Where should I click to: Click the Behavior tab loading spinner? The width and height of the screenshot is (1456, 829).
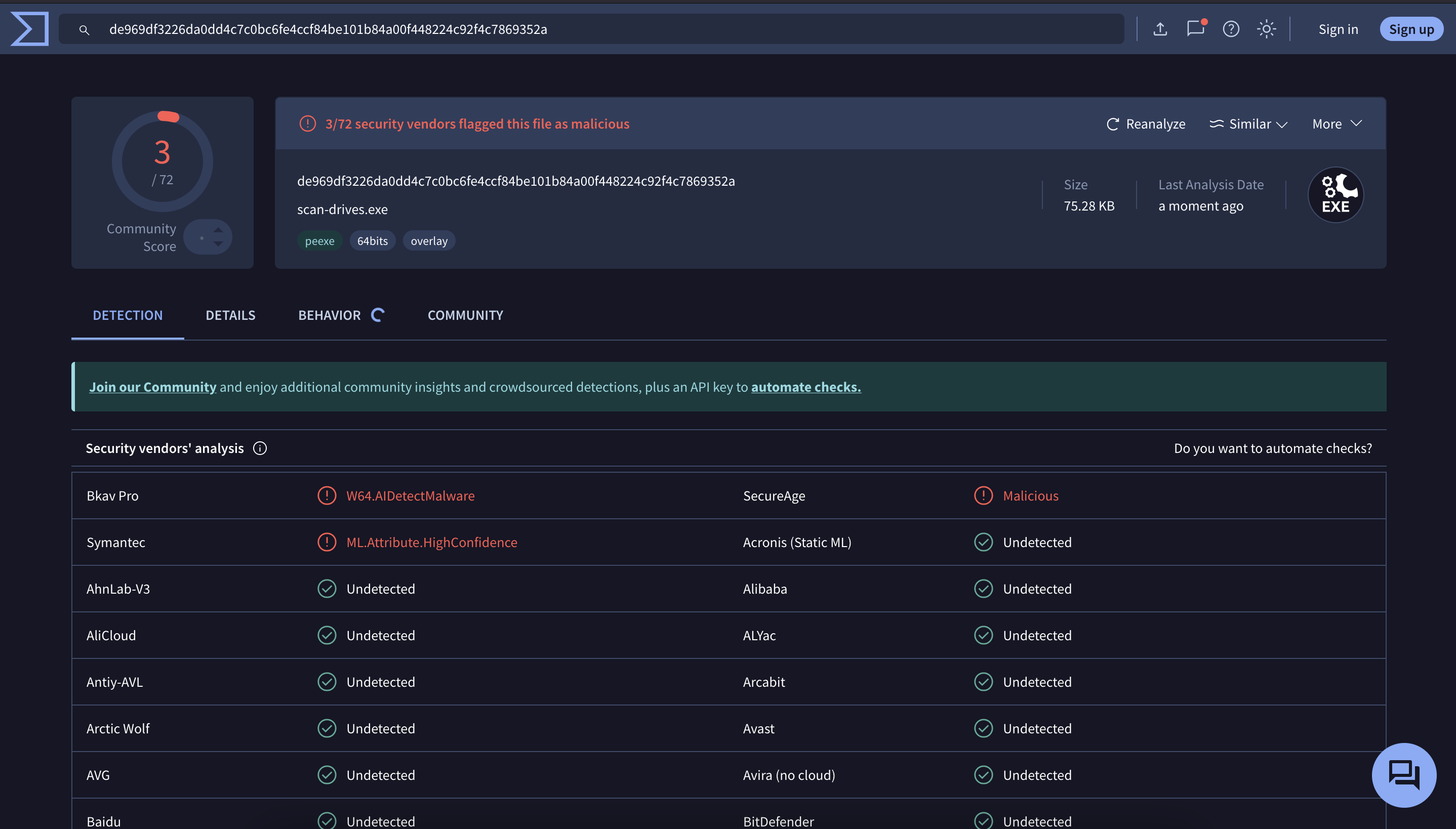[x=378, y=315]
